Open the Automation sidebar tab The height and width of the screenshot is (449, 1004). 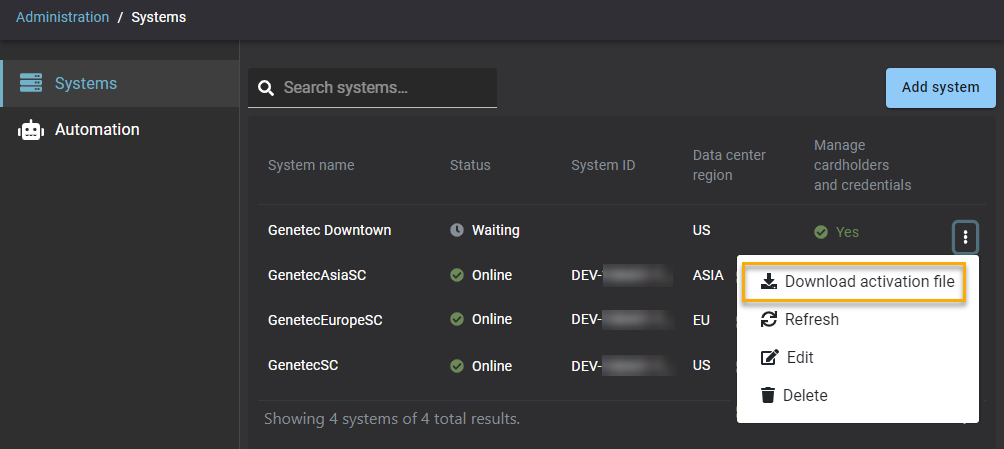96,130
